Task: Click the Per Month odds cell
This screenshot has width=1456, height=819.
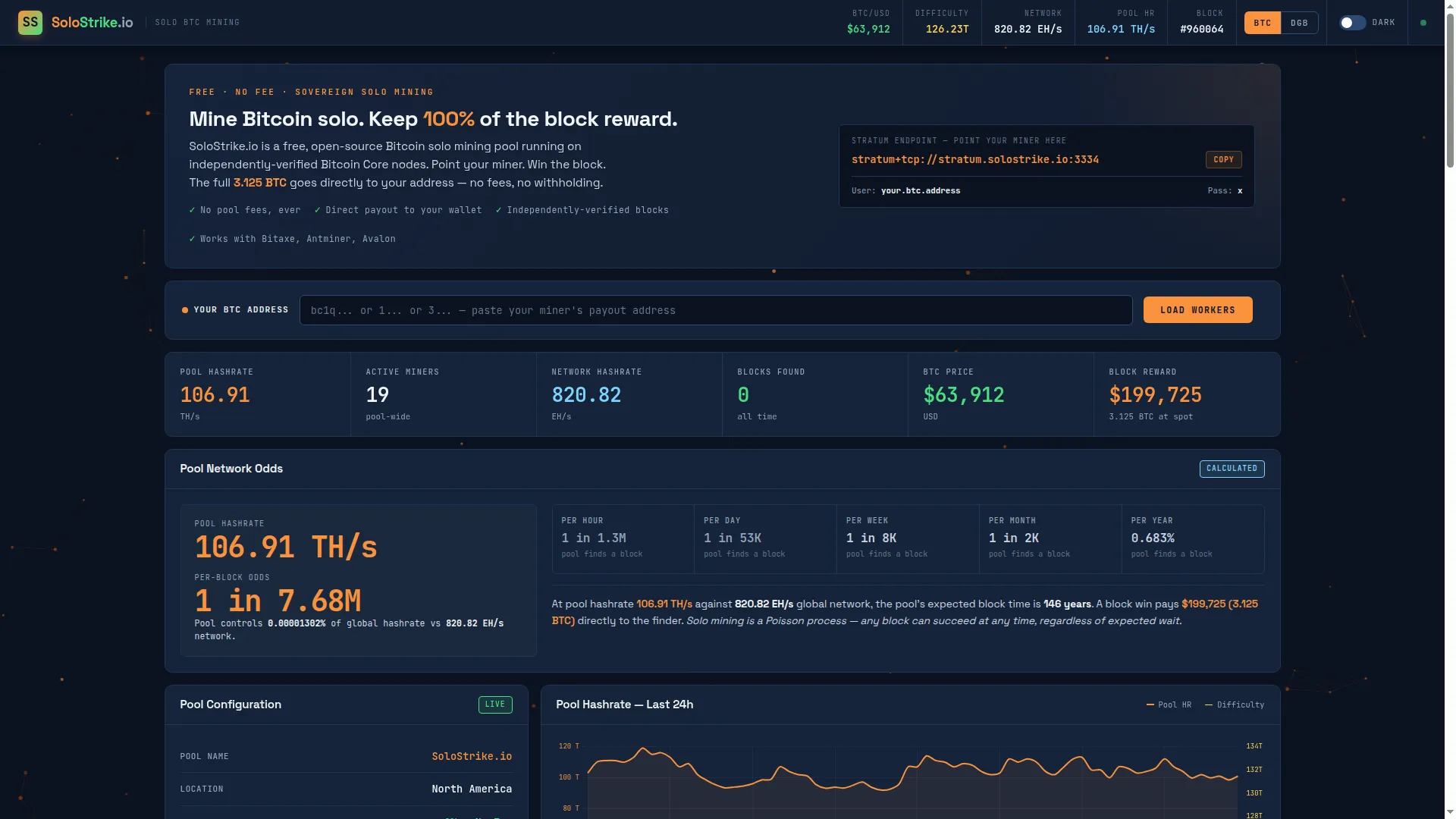Action: pos(1050,539)
